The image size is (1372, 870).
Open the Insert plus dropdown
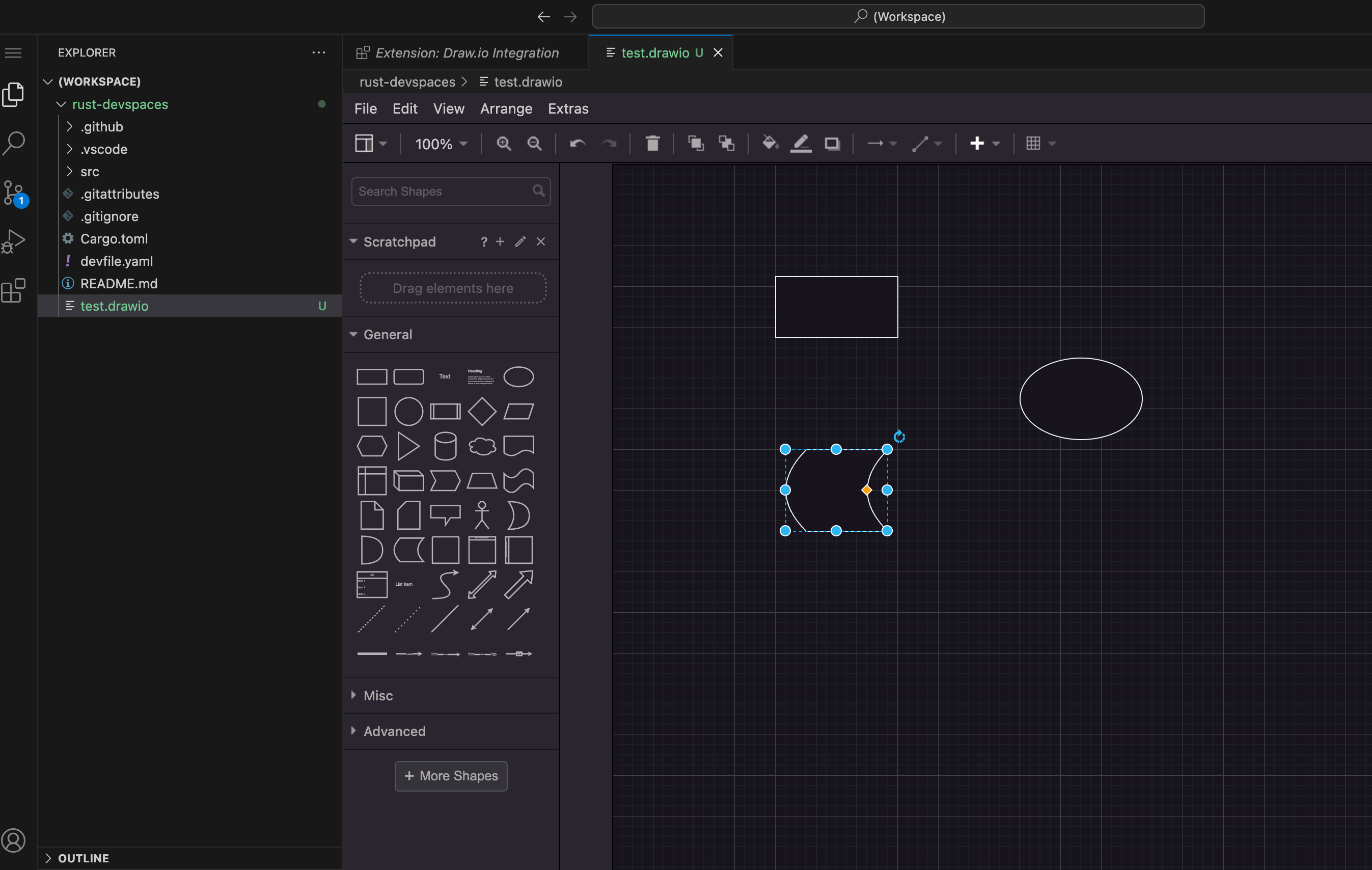pos(985,144)
